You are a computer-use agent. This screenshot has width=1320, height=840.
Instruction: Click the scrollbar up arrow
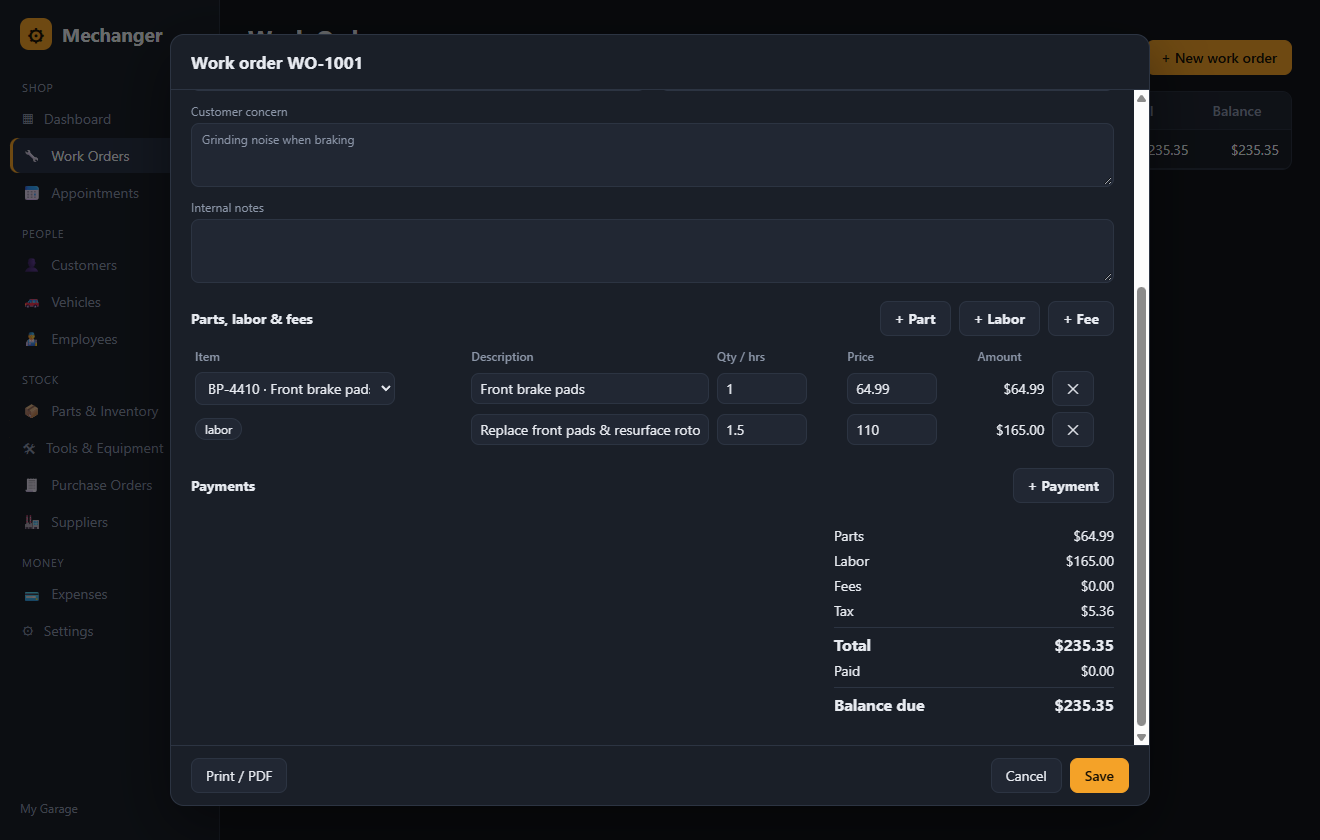click(x=1141, y=98)
